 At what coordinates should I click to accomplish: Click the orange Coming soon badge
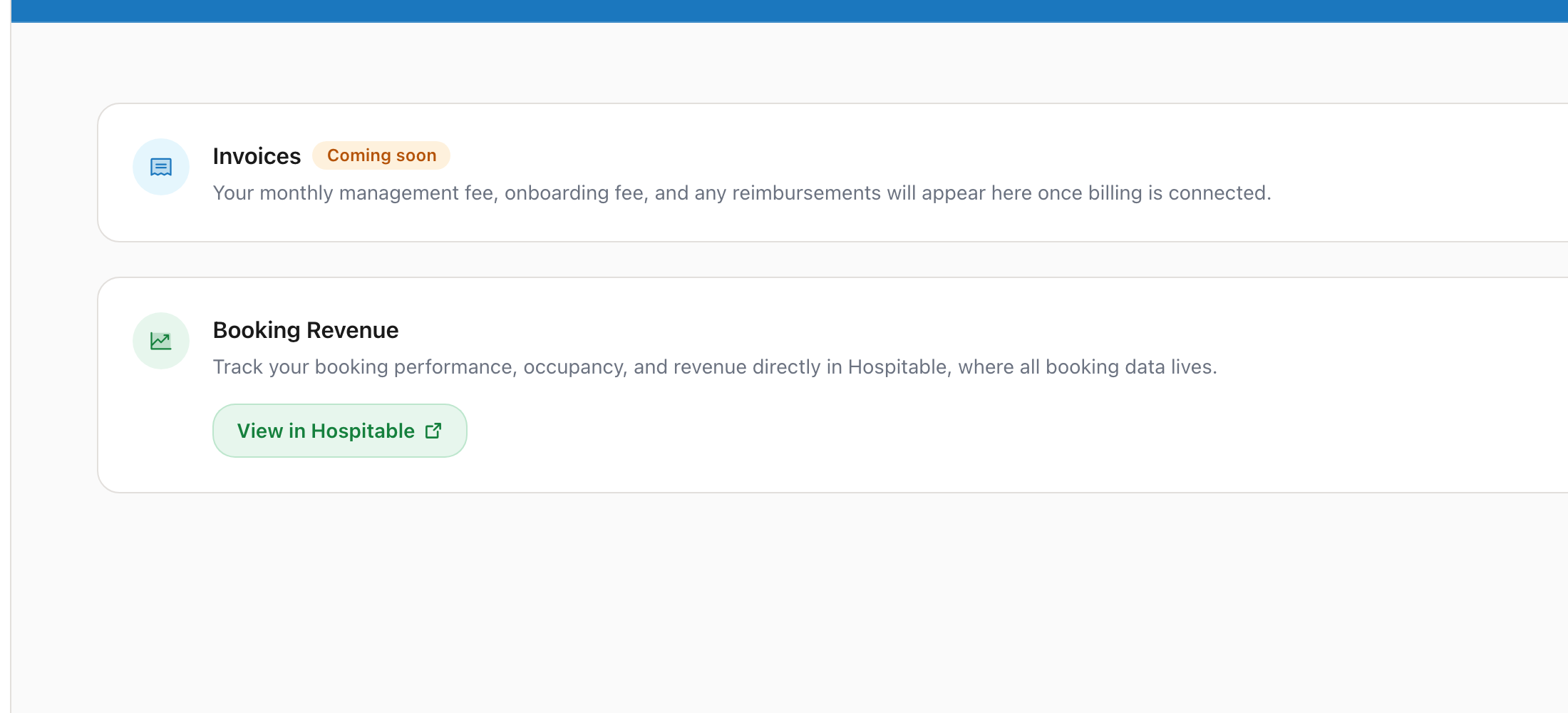[x=381, y=155]
